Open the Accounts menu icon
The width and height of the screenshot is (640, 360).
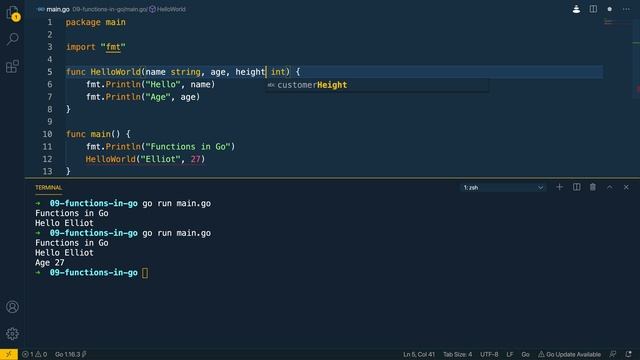(x=12, y=307)
